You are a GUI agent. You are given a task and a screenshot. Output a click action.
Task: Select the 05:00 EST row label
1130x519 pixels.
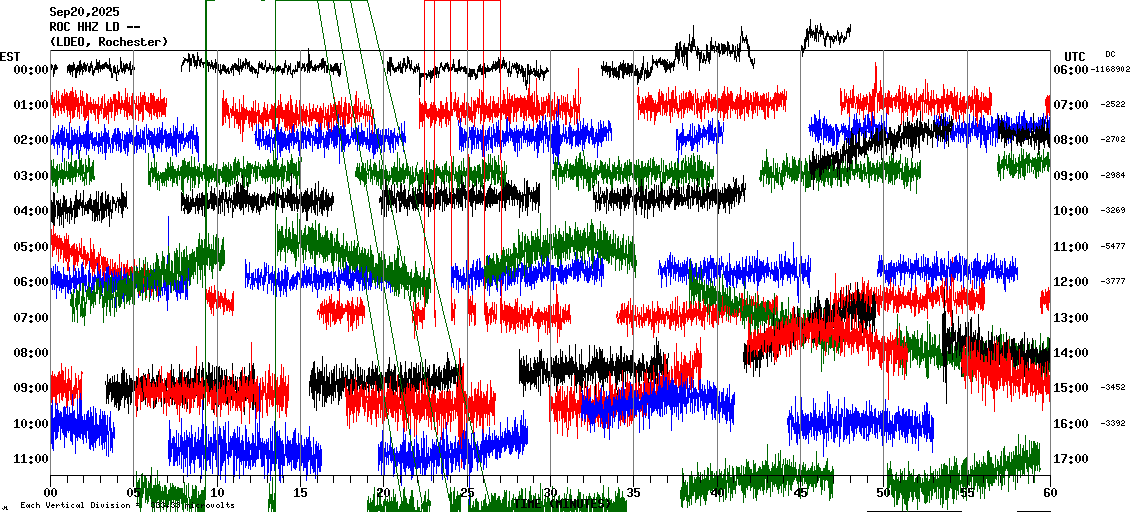(28, 246)
